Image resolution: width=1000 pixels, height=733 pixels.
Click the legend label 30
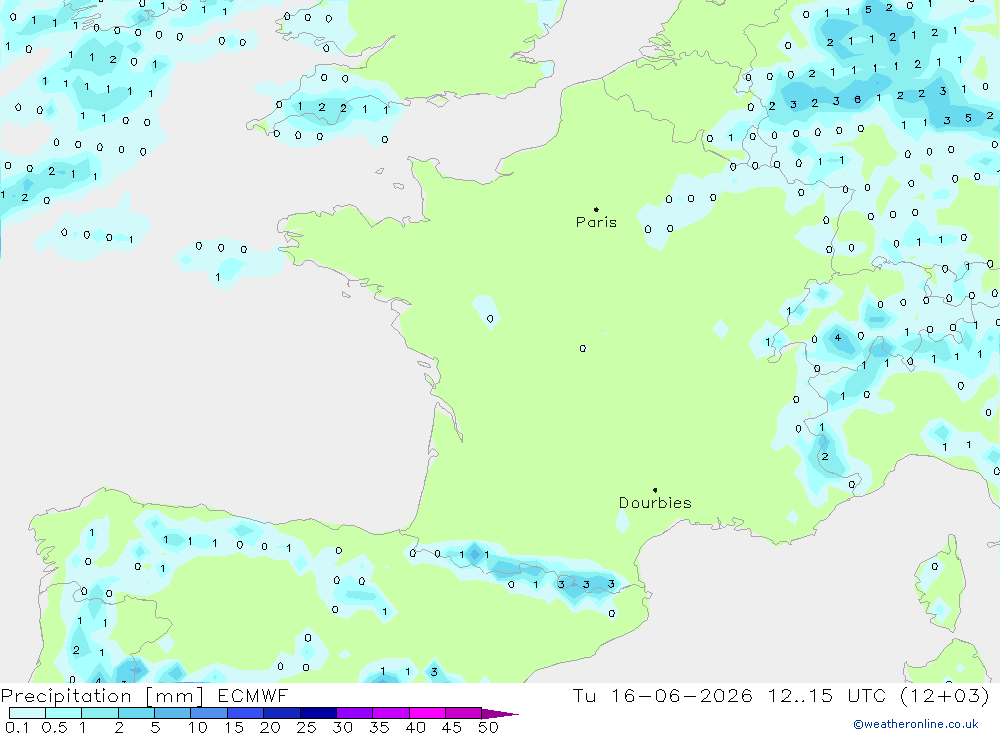343,727
